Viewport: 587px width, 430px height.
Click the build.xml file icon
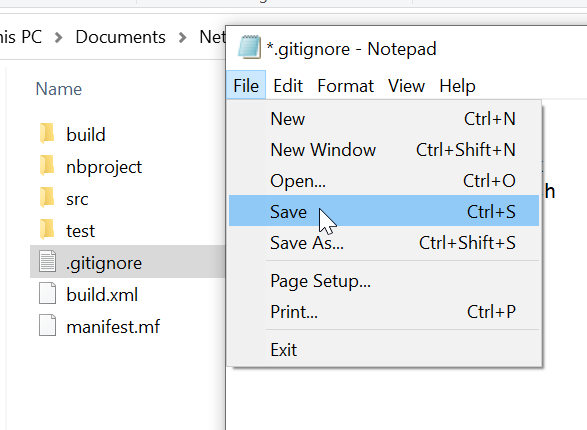click(x=47, y=293)
